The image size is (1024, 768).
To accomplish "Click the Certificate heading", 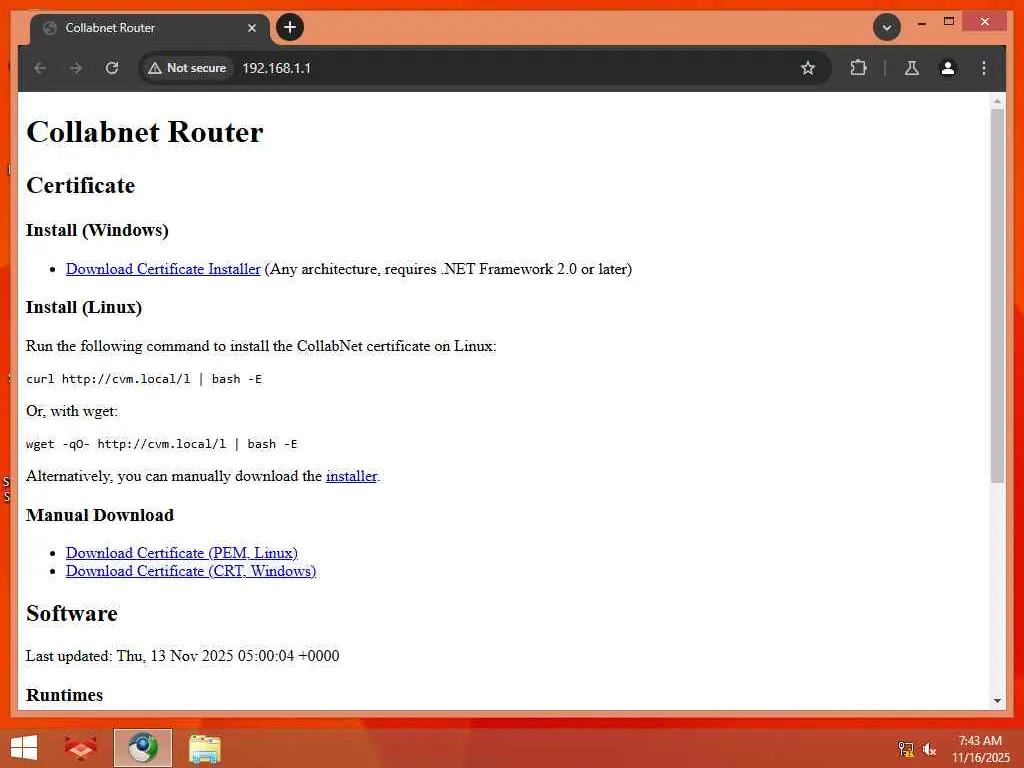I will coord(80,185).
